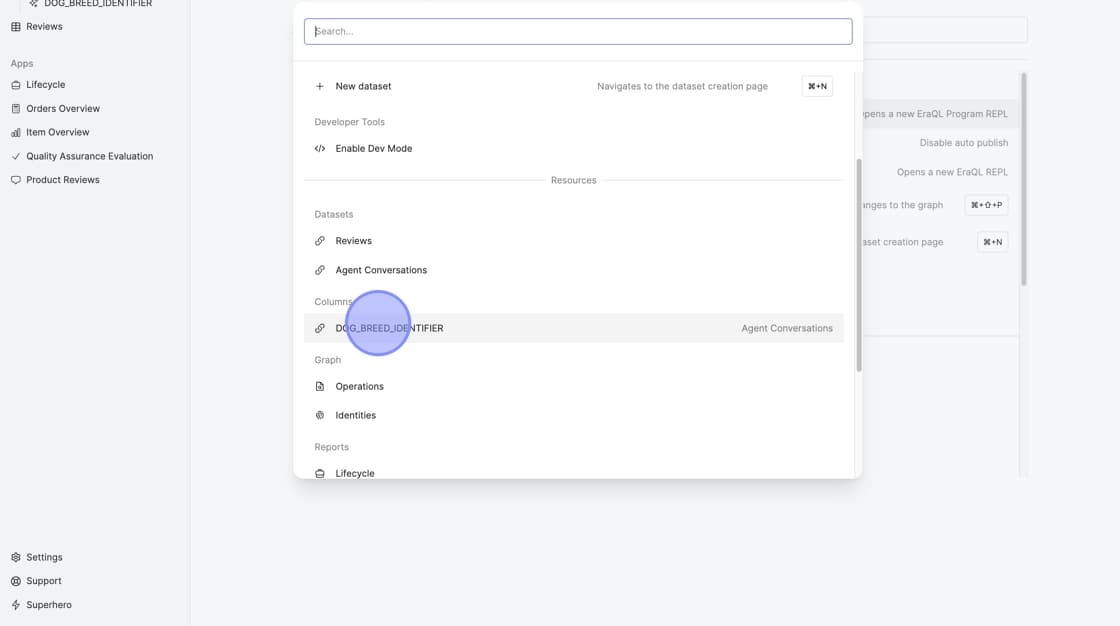This screenshot has width=1120, height=626.
Task: Click the Reviews table icon in sidebar
Action: pos(15,27)
